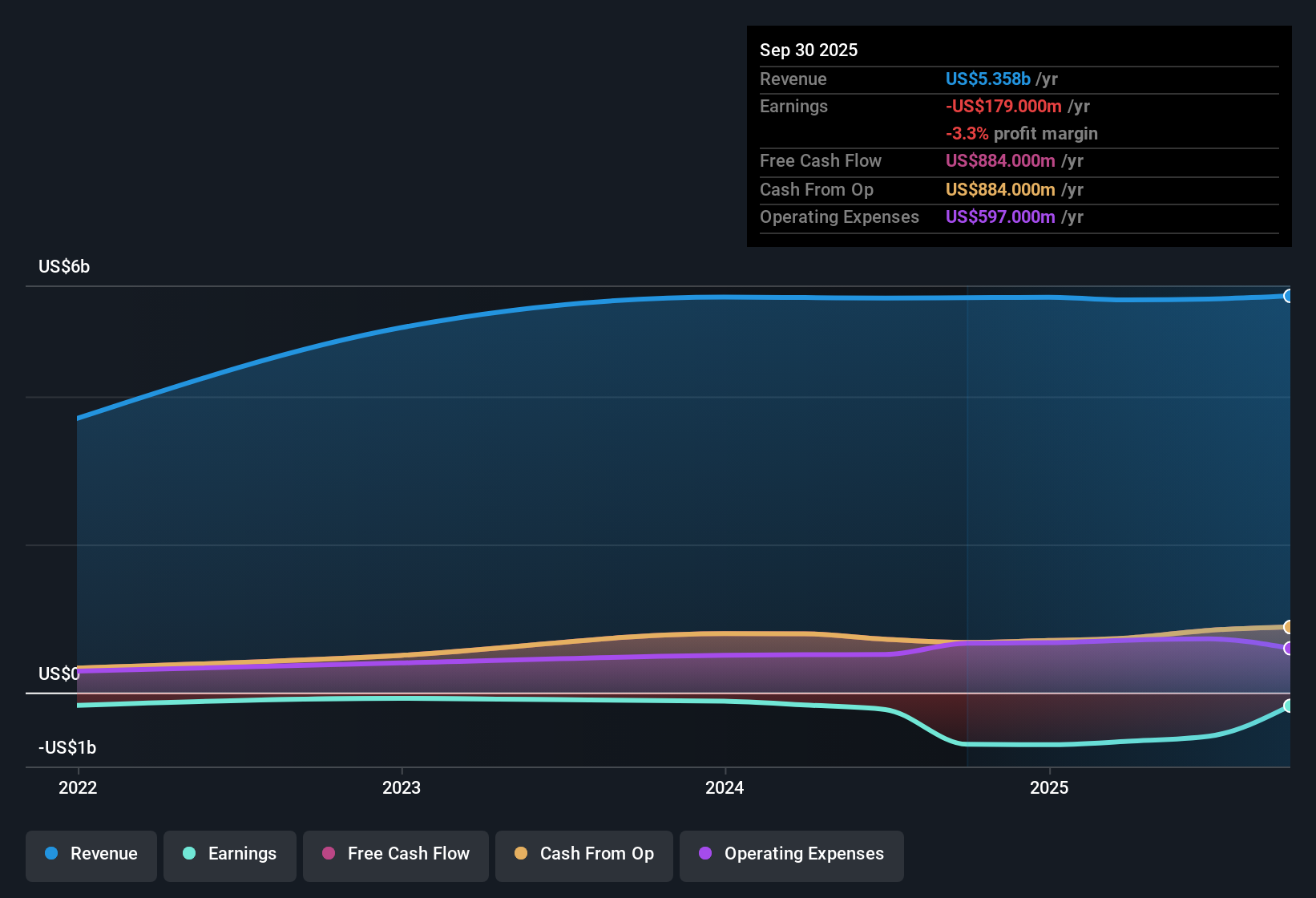This screenshot has width=1316, height=898.
Task: Click the 2024 x-axis label
Action: click(x=725, y=787)
